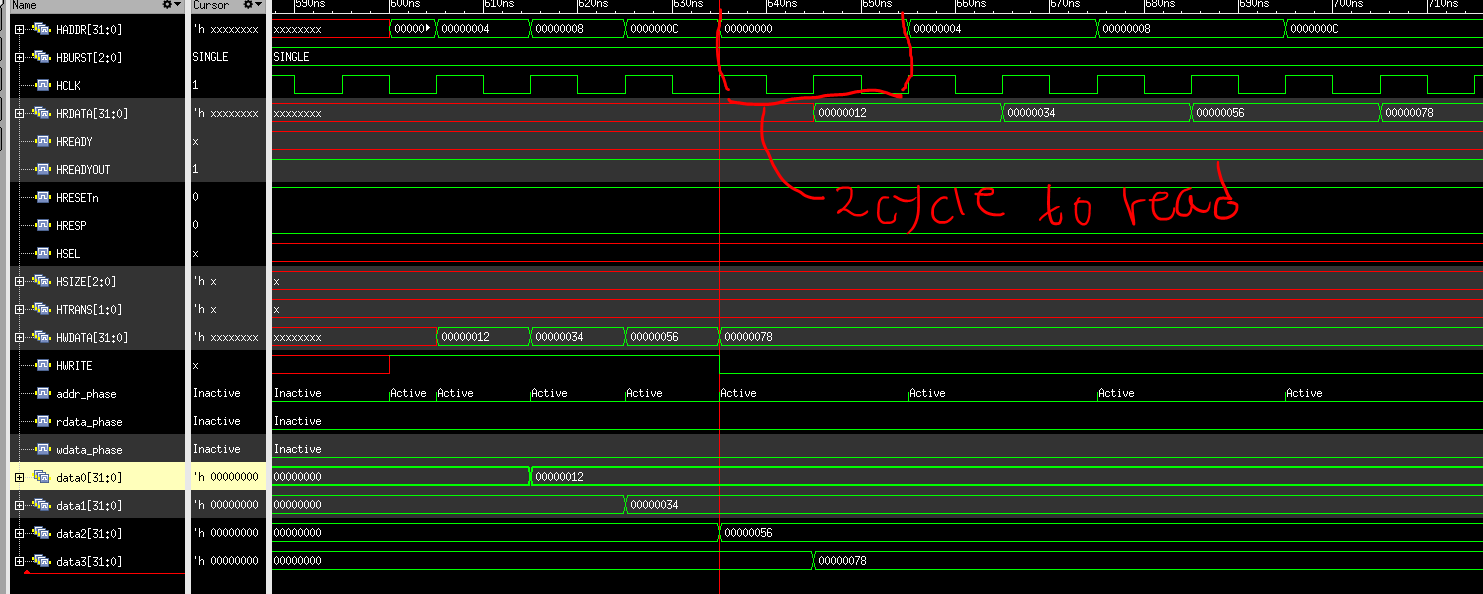Click the rdata_phase signal icon
Screen dimensions: 1483x594
pos(43,421)
